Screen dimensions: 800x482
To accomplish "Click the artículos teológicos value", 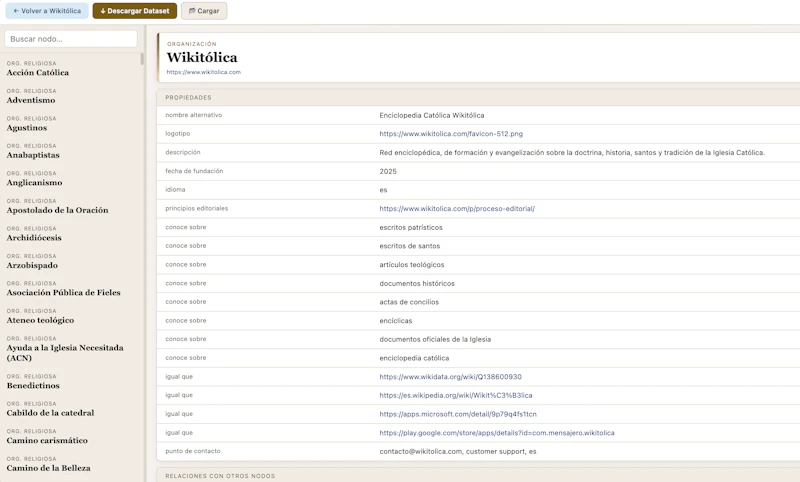I will click(x=412, y=265).
